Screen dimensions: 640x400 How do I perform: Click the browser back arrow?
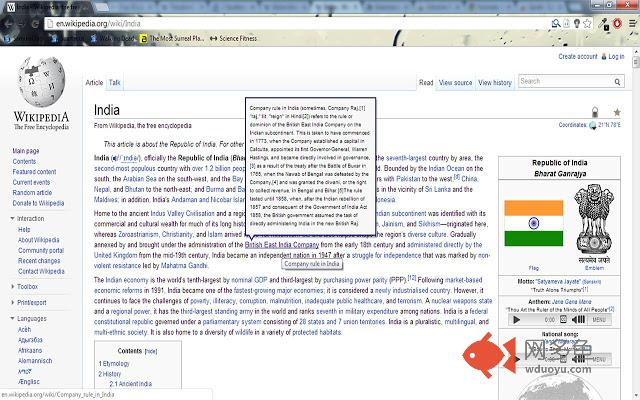click(x=10, y=22)
